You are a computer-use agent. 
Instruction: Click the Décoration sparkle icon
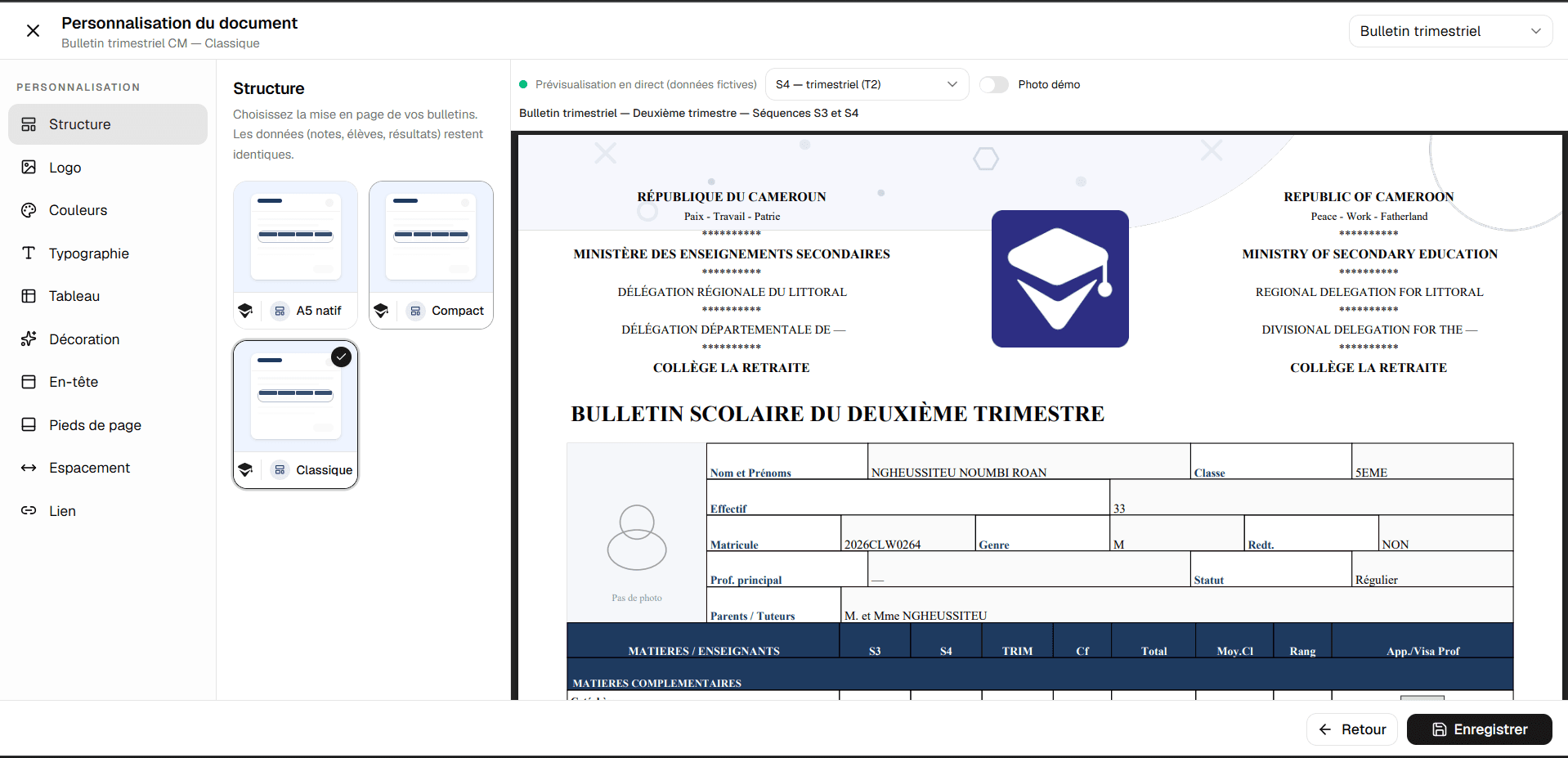pyautogui.click(x=29, y=339)
